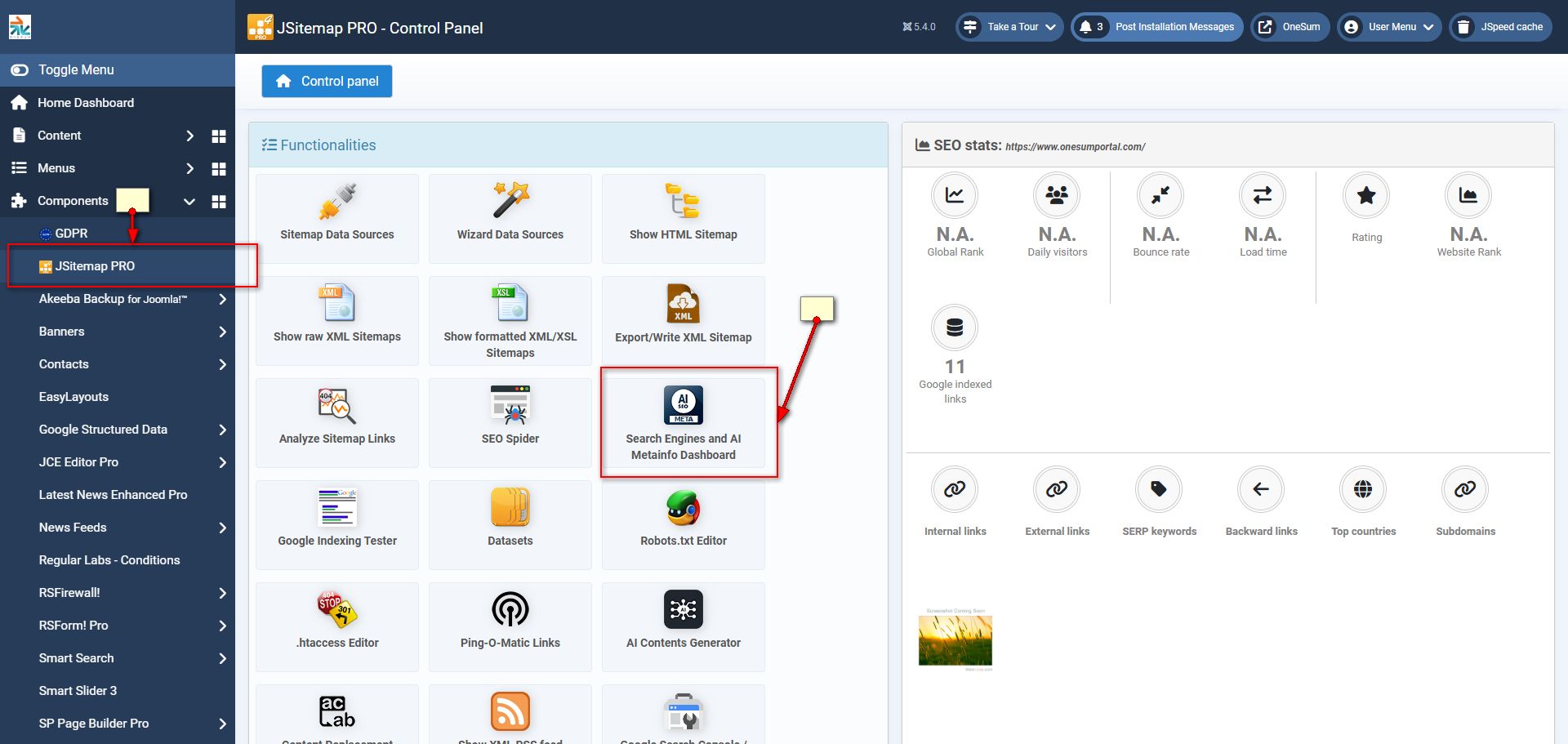1568x744 pixels.
Task: Open SERP keywords tag icon
Action: 1159,489
